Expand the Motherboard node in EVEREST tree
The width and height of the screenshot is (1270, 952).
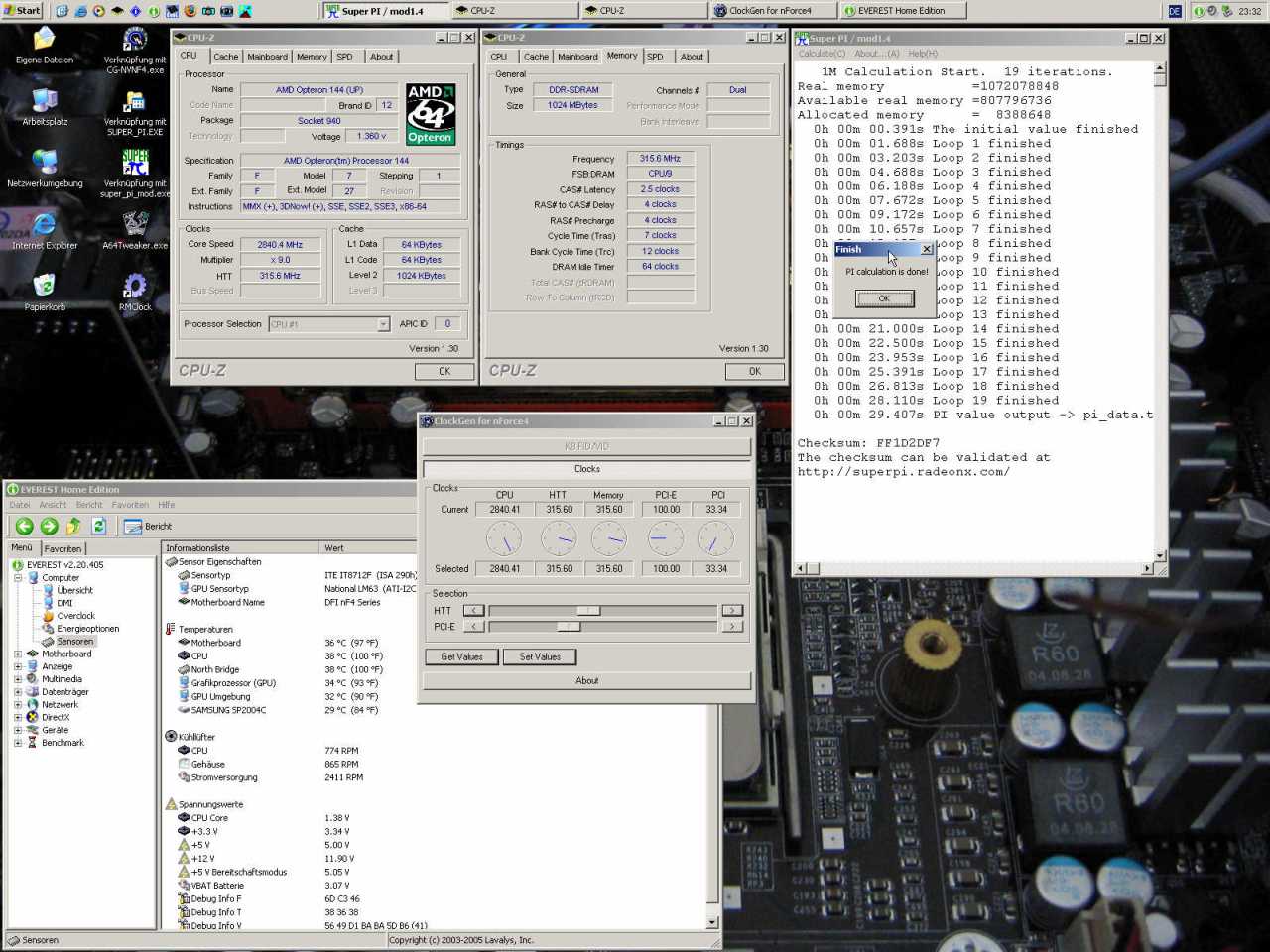click(18, 654)
